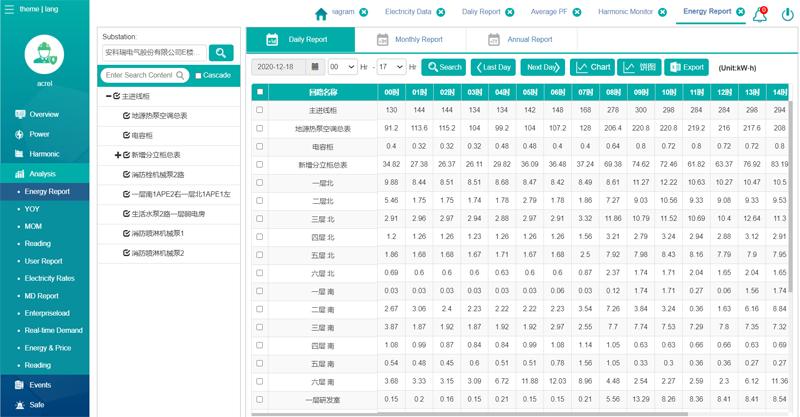Open the start hour dropdown showing 00
The height and width of the screenshot is (417, 800).
coord(341,67)
